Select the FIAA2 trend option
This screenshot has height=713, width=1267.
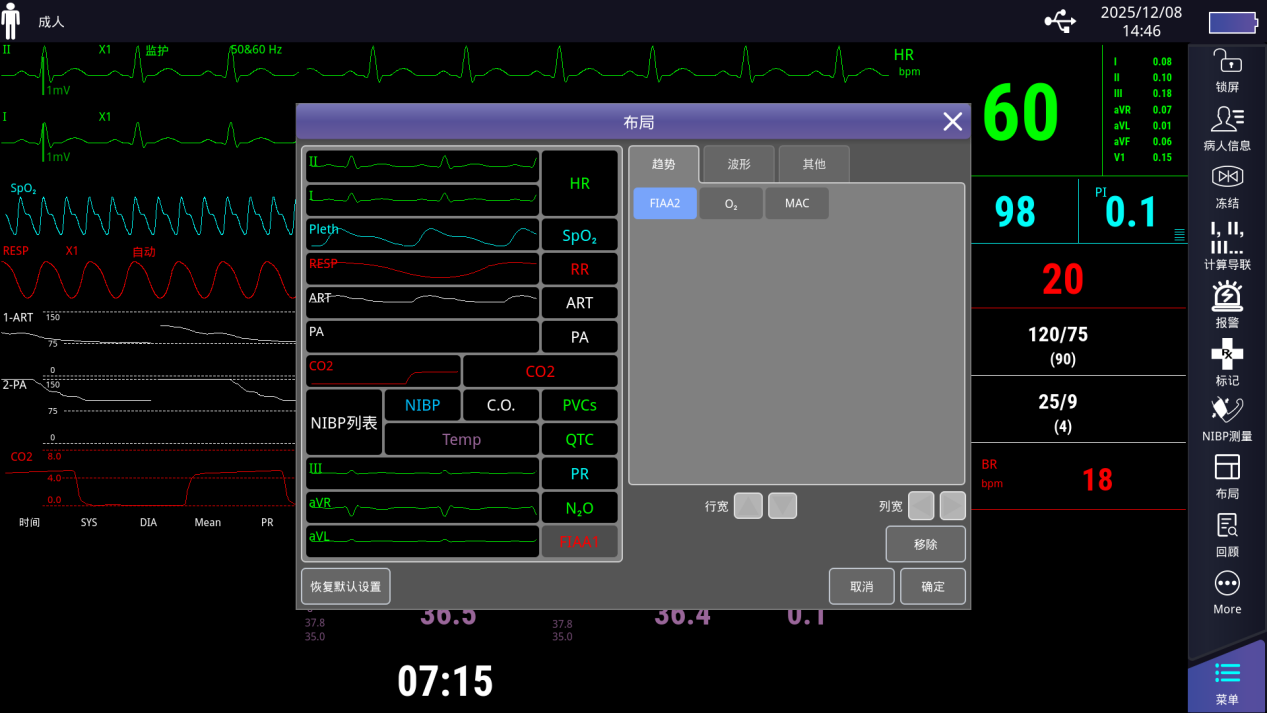click(665, 203)
